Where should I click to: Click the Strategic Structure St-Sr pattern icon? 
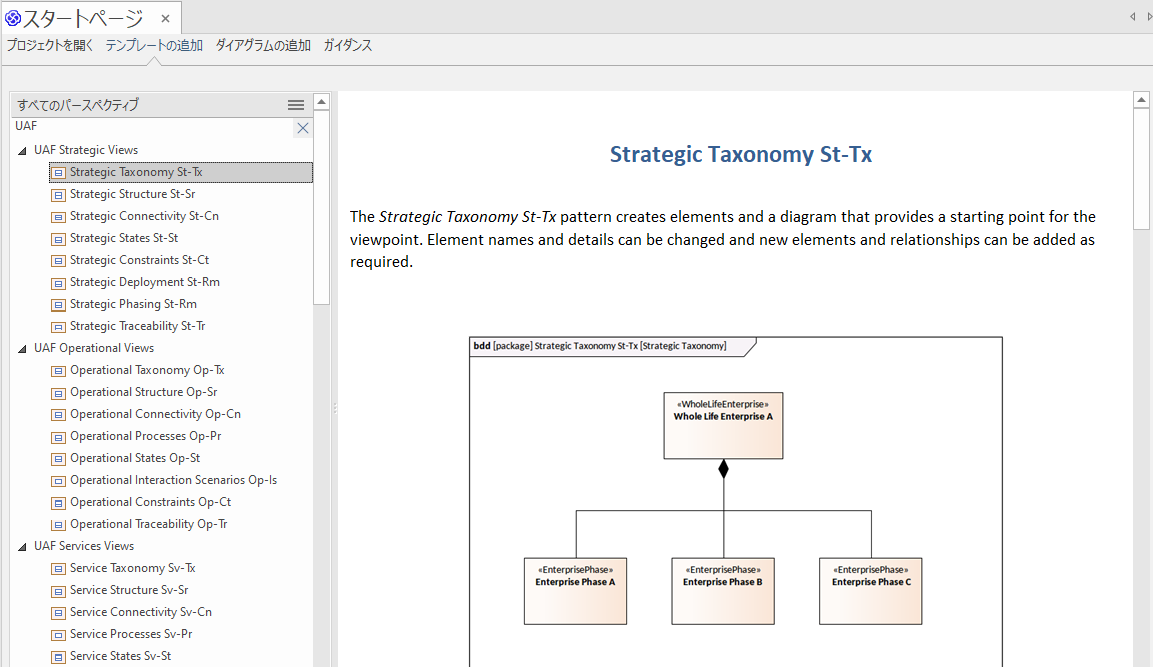point(58,195)
